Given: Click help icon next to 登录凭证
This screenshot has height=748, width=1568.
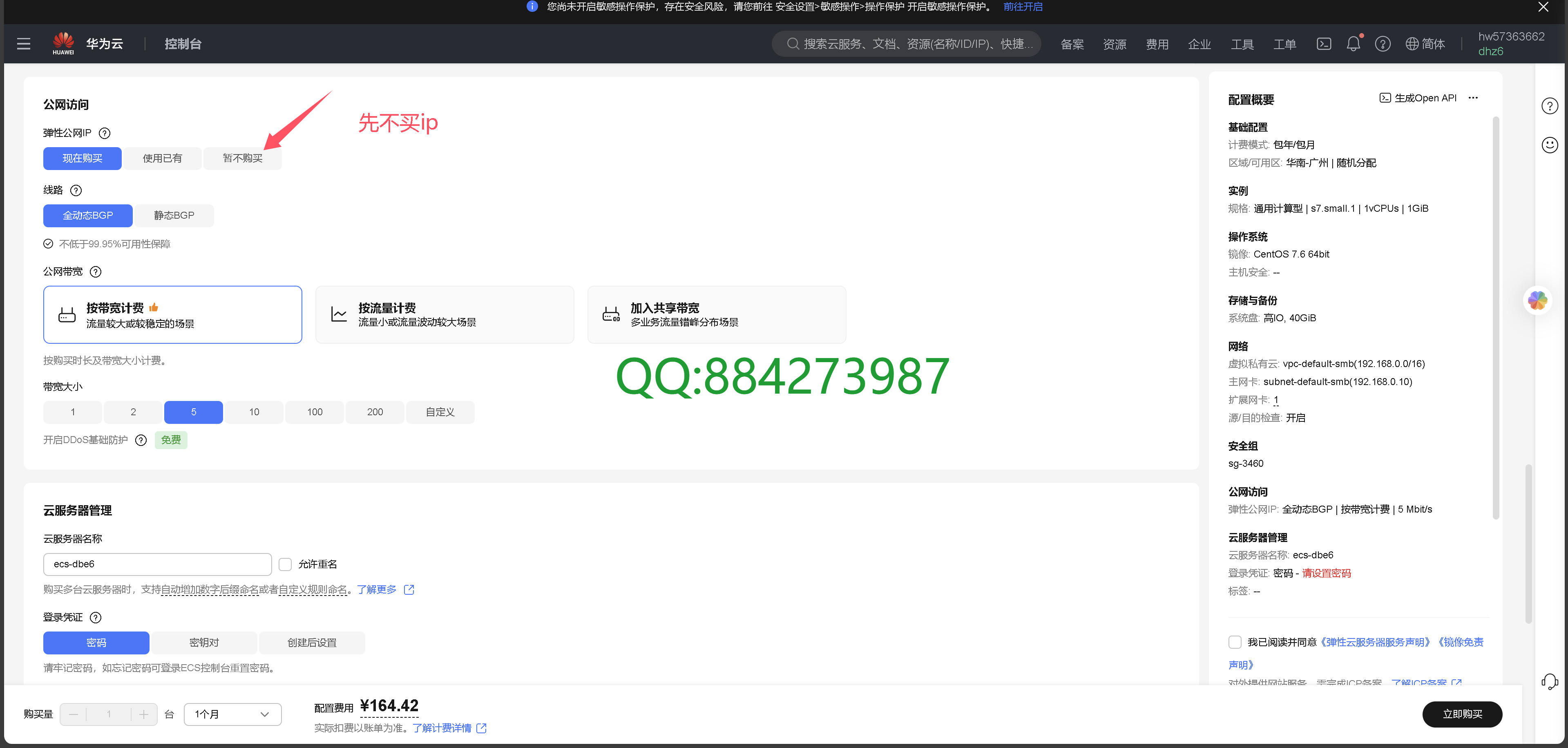Looking at the screenshot, I should point(96,617).
